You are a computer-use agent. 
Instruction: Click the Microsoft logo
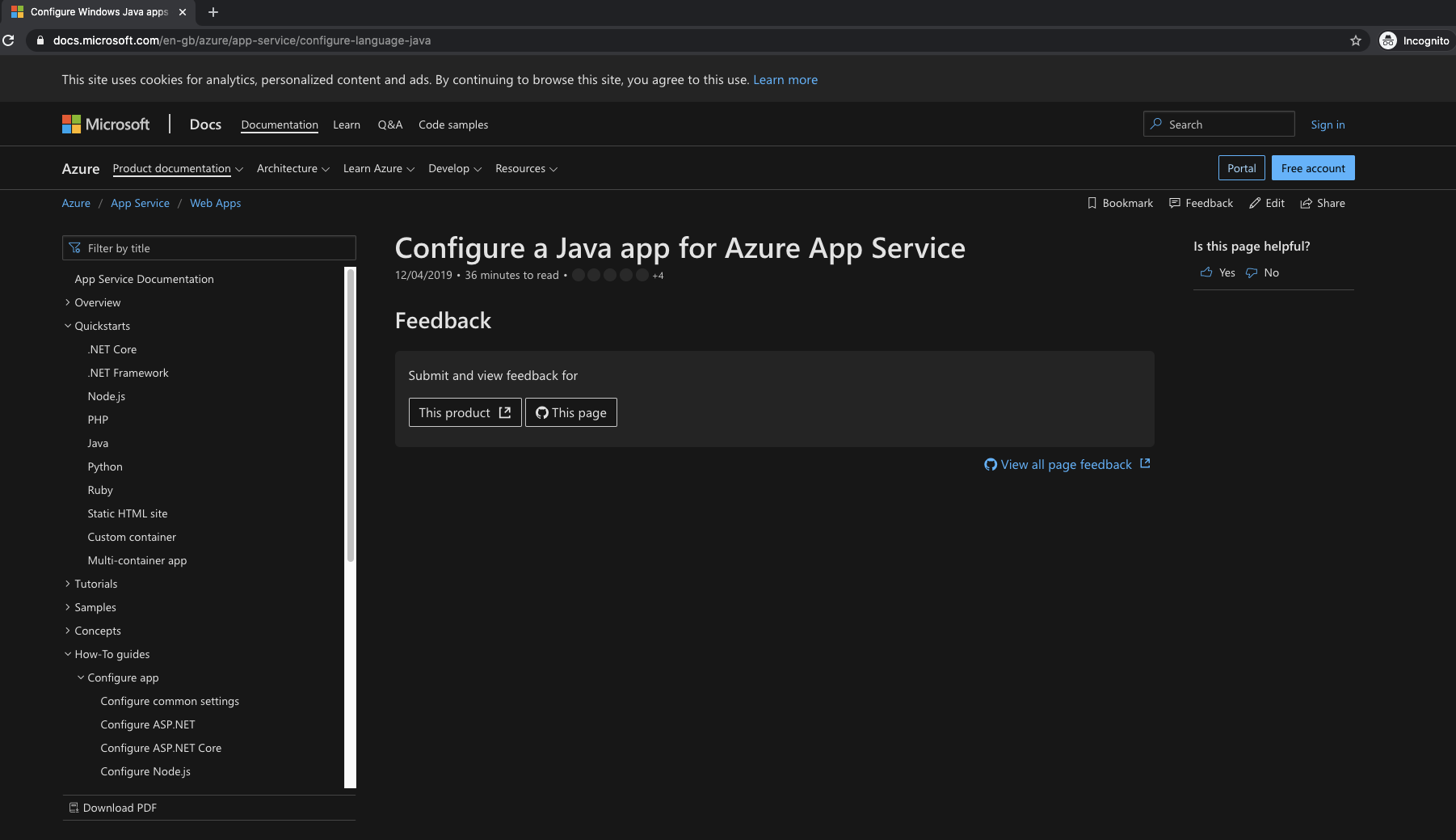coord(106,125)
